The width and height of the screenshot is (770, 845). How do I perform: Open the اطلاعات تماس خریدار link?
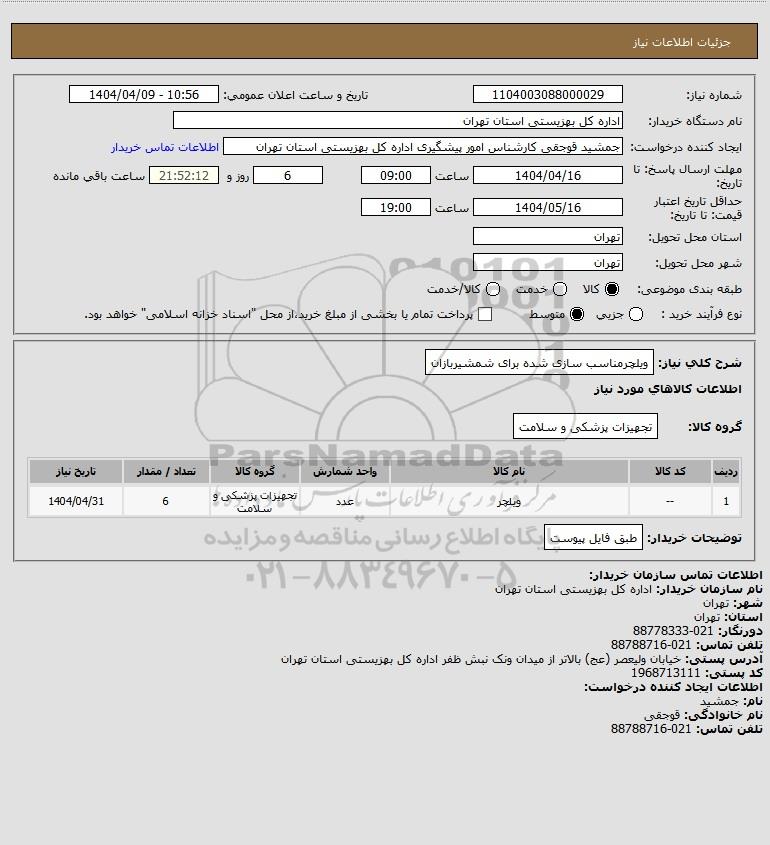165,147
